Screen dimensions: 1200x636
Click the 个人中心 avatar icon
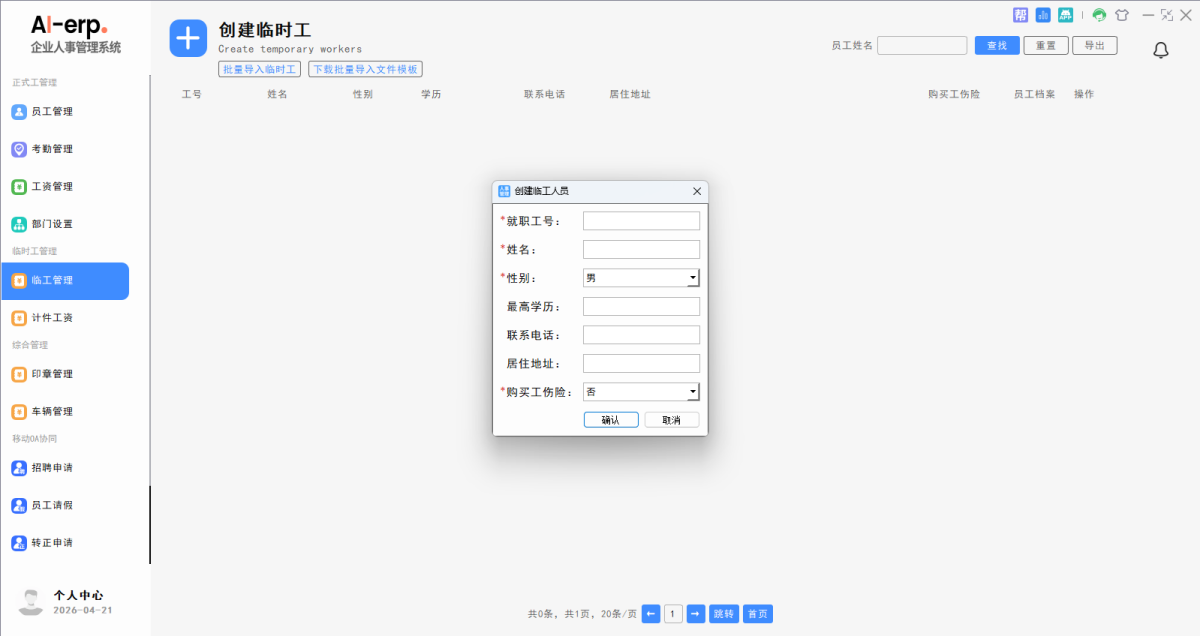click(x=31, y=601)
